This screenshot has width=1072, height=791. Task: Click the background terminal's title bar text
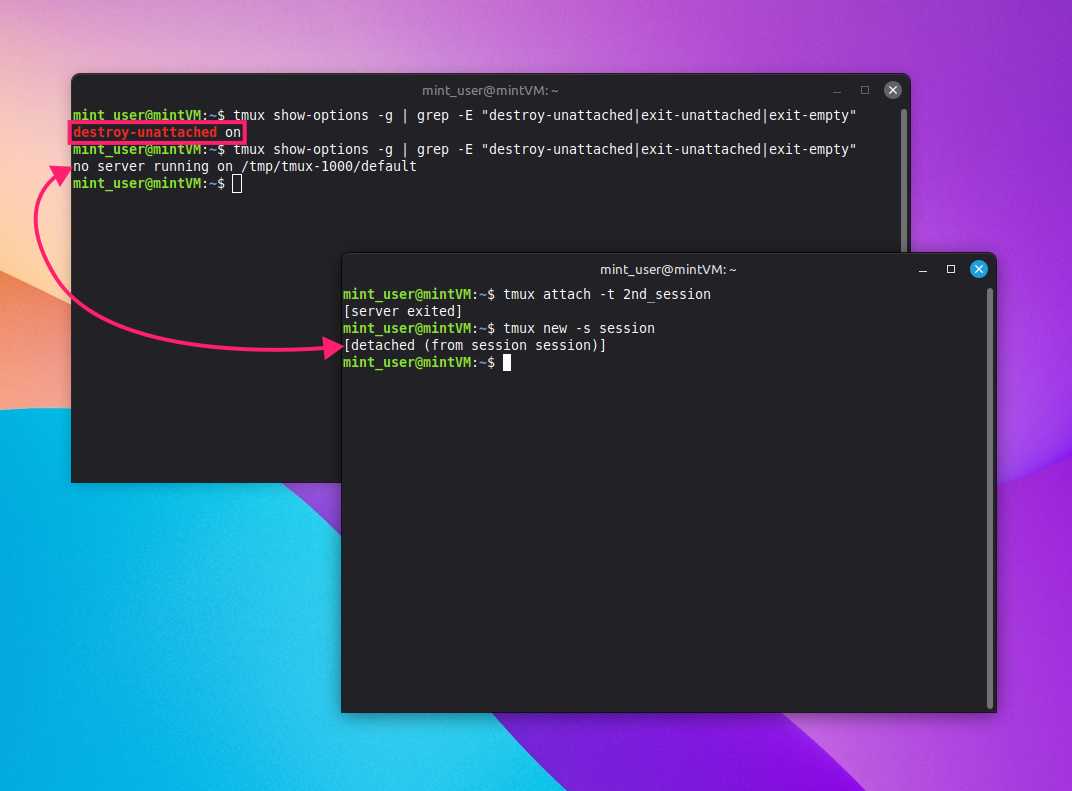coord(490,90)
